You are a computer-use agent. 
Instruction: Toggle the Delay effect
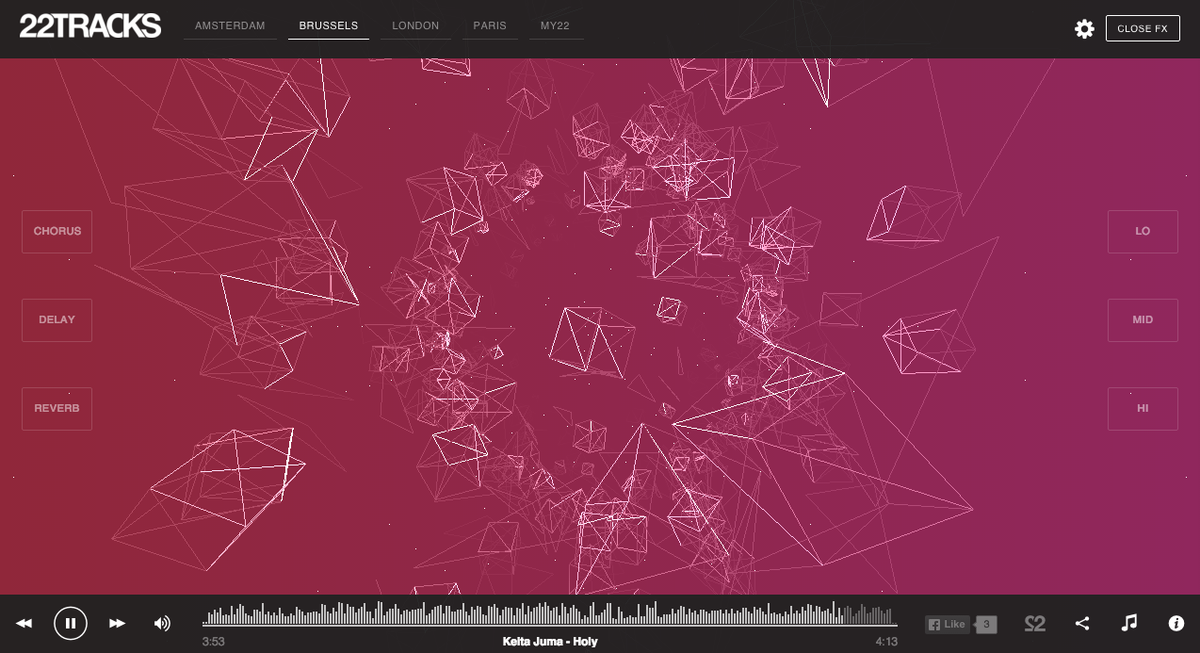pos(57,320)
